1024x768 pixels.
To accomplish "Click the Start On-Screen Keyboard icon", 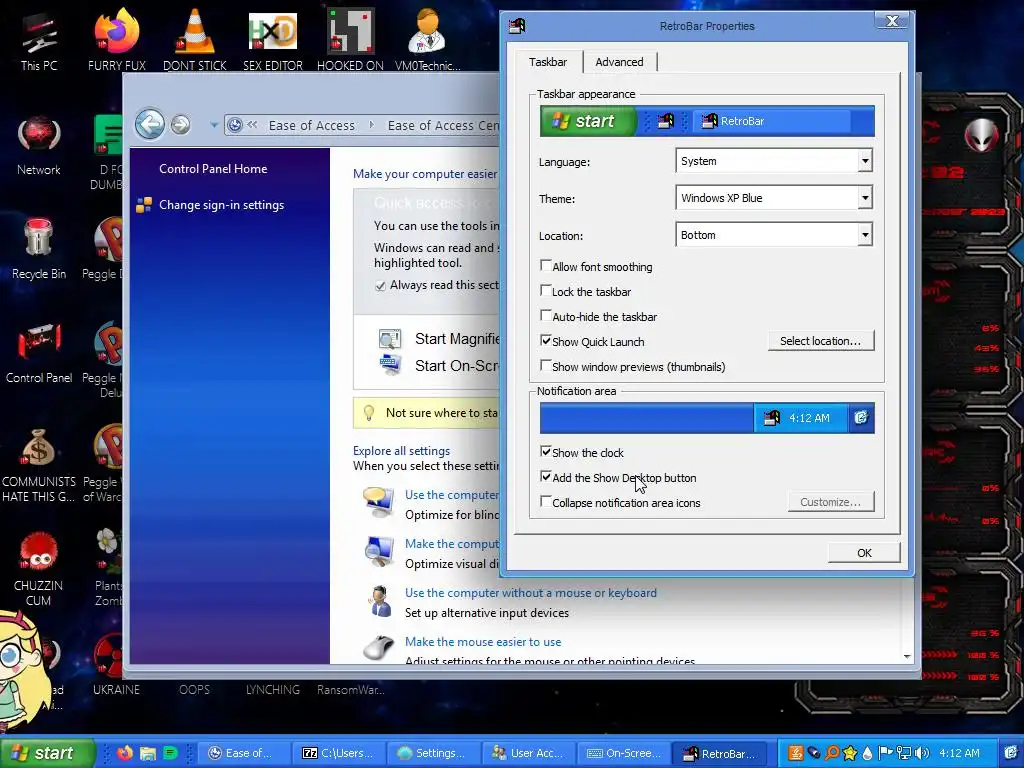I will [390, 364].
